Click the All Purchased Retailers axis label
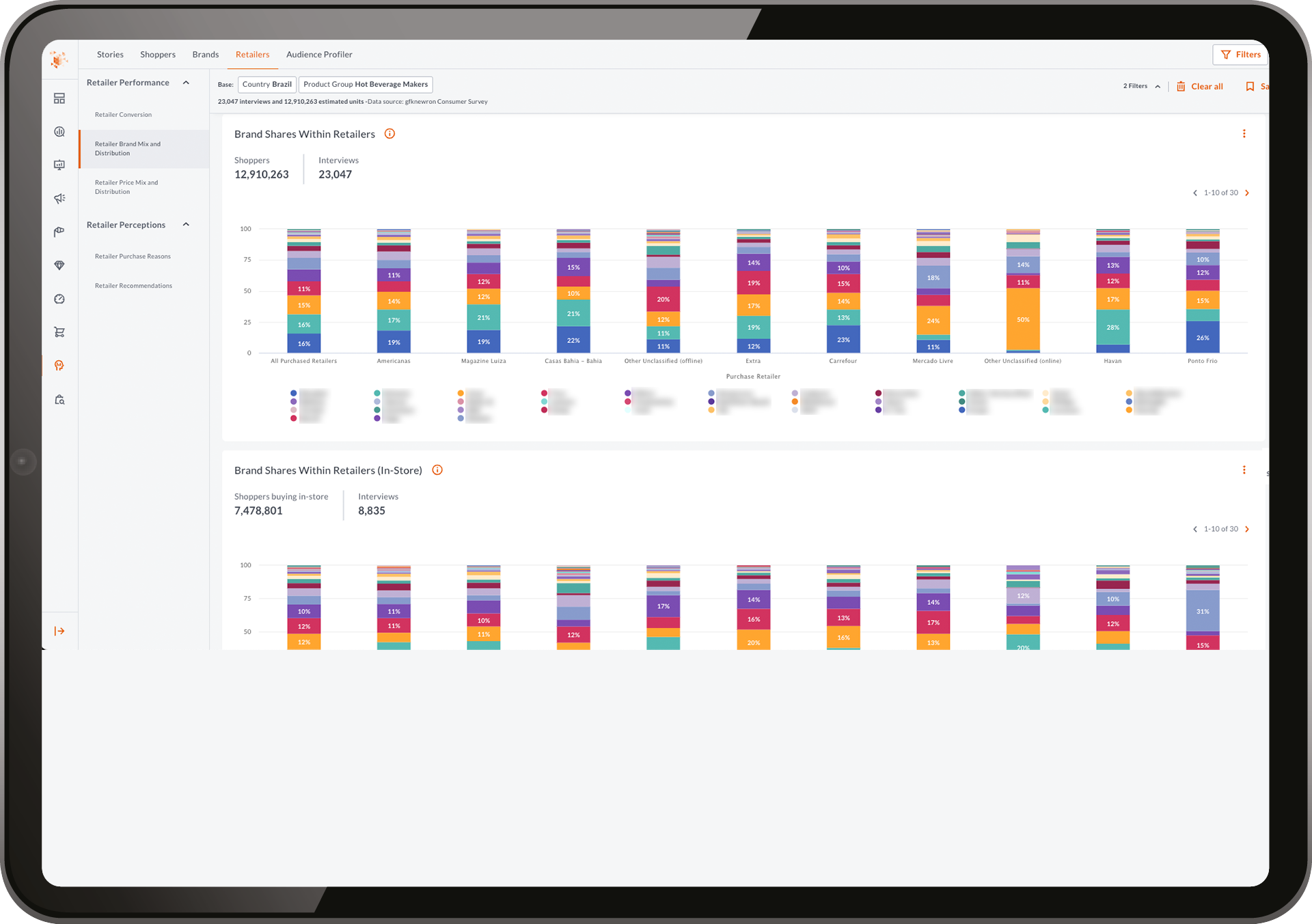Screen dimensions: 1312x924 pyautogui.click(x=303, y=361)
